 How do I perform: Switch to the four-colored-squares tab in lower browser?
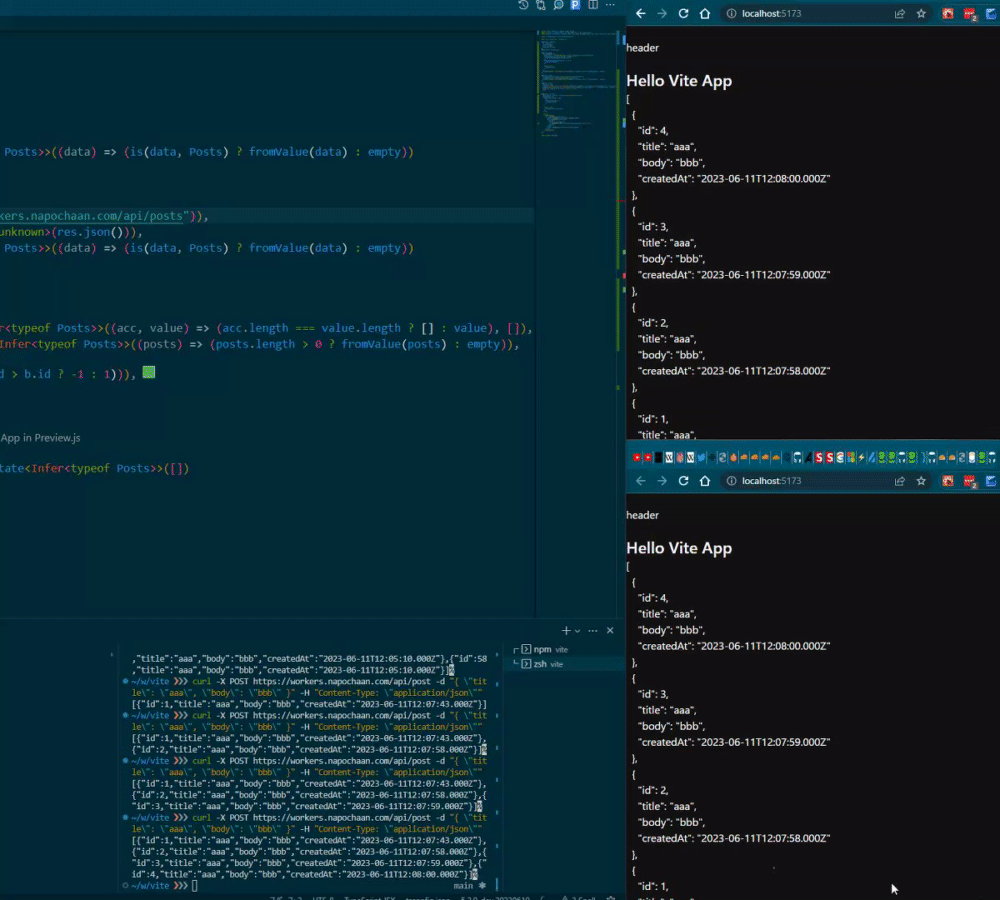(851, 457)
